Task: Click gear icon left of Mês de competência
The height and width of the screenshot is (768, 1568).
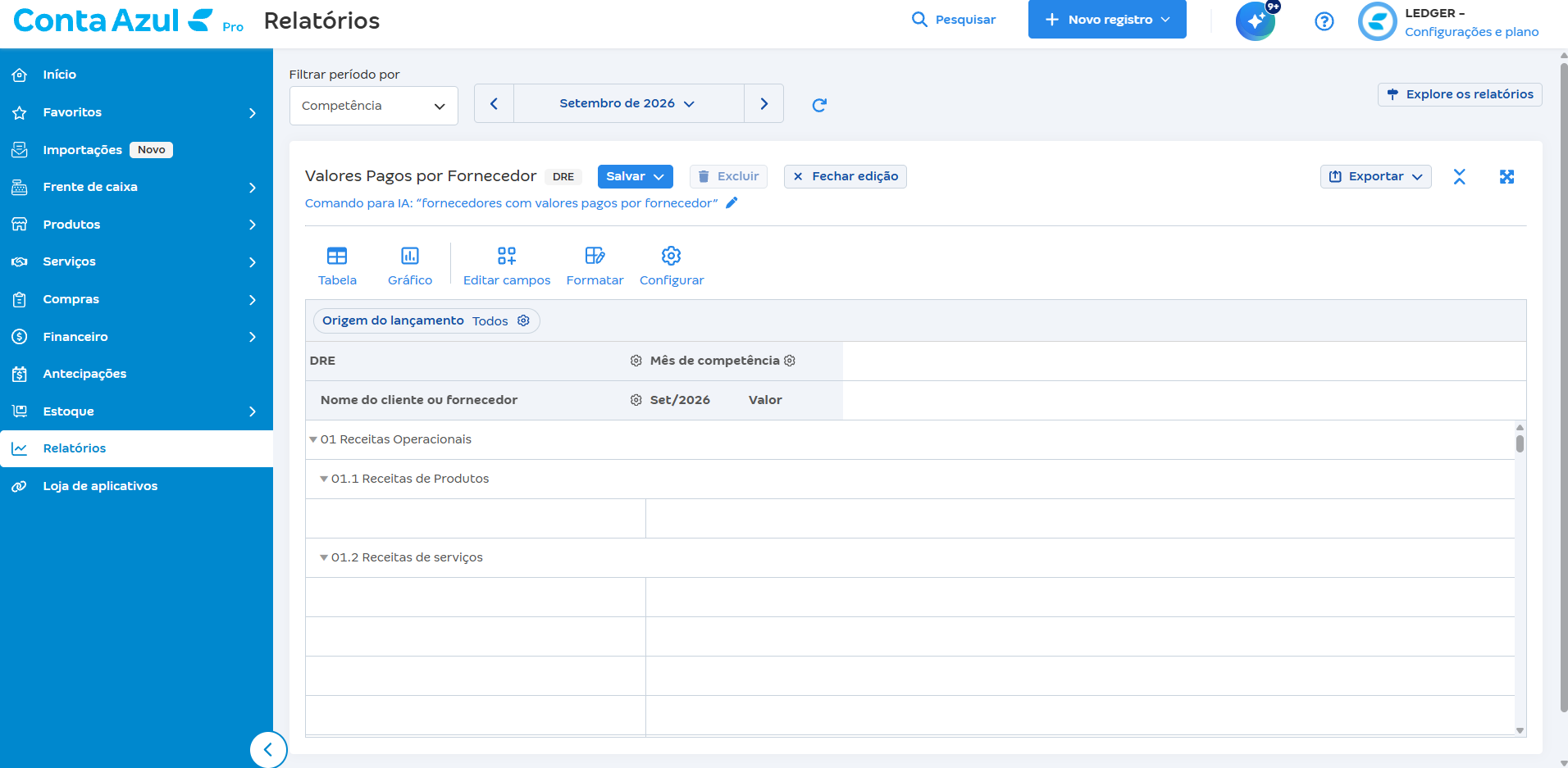Action: [x=636, y=361]
